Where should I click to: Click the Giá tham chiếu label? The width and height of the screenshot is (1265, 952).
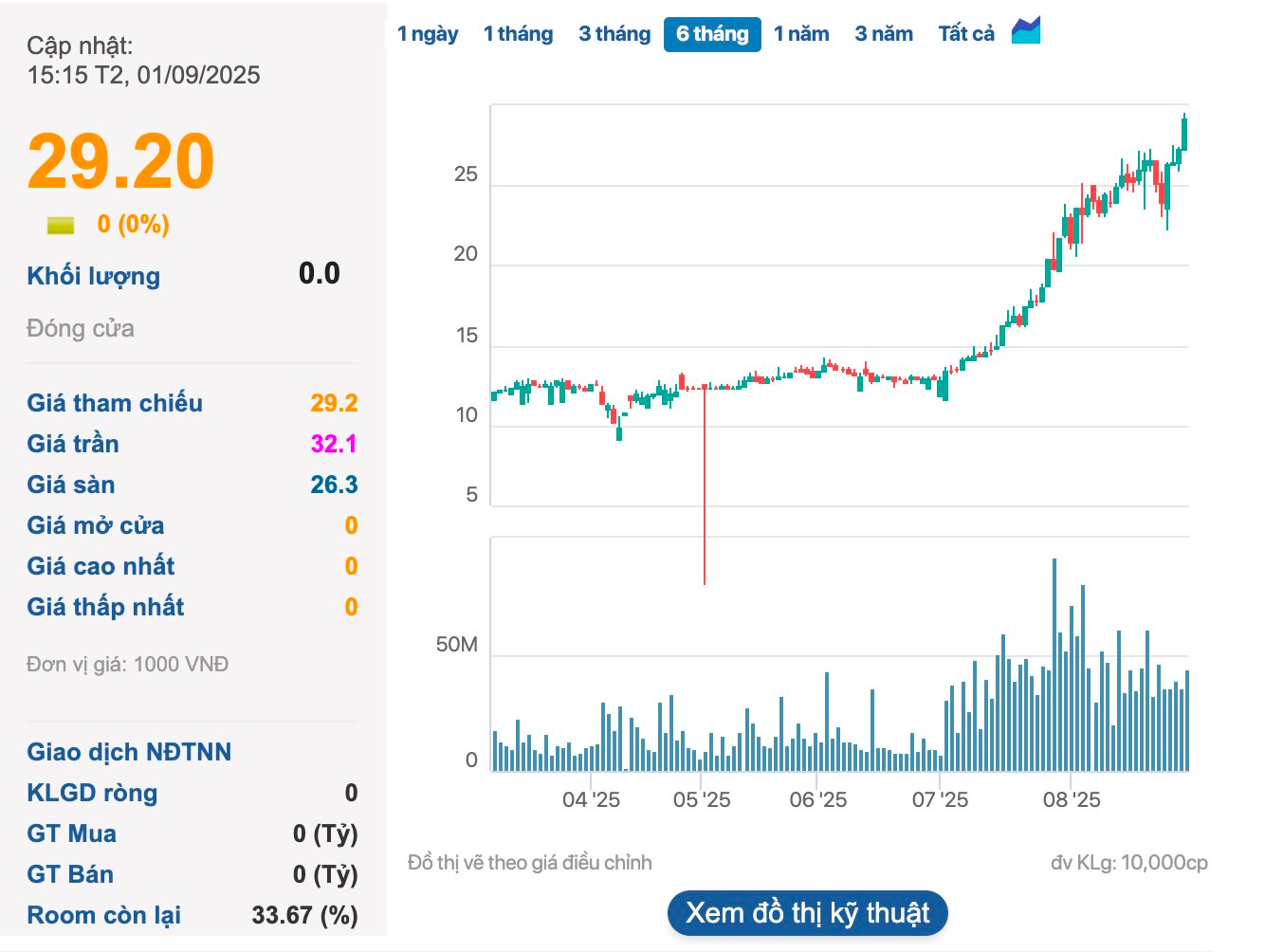[x=115, y=403]
